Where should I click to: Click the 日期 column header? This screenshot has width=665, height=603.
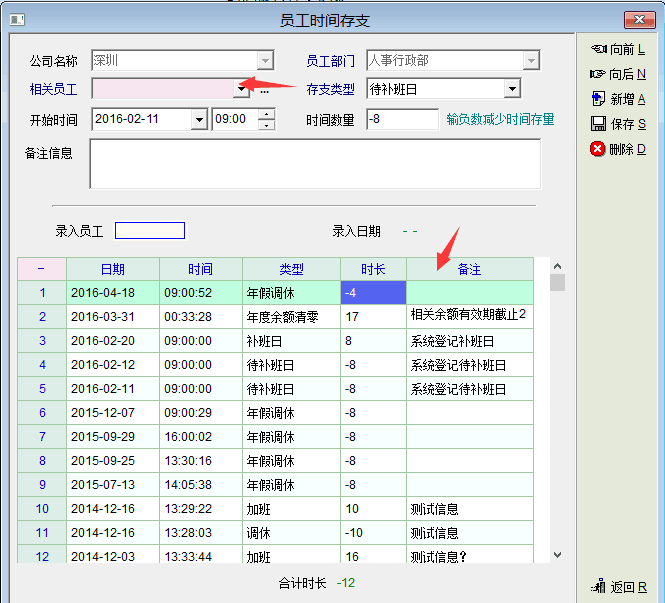[x=113, y=269]
